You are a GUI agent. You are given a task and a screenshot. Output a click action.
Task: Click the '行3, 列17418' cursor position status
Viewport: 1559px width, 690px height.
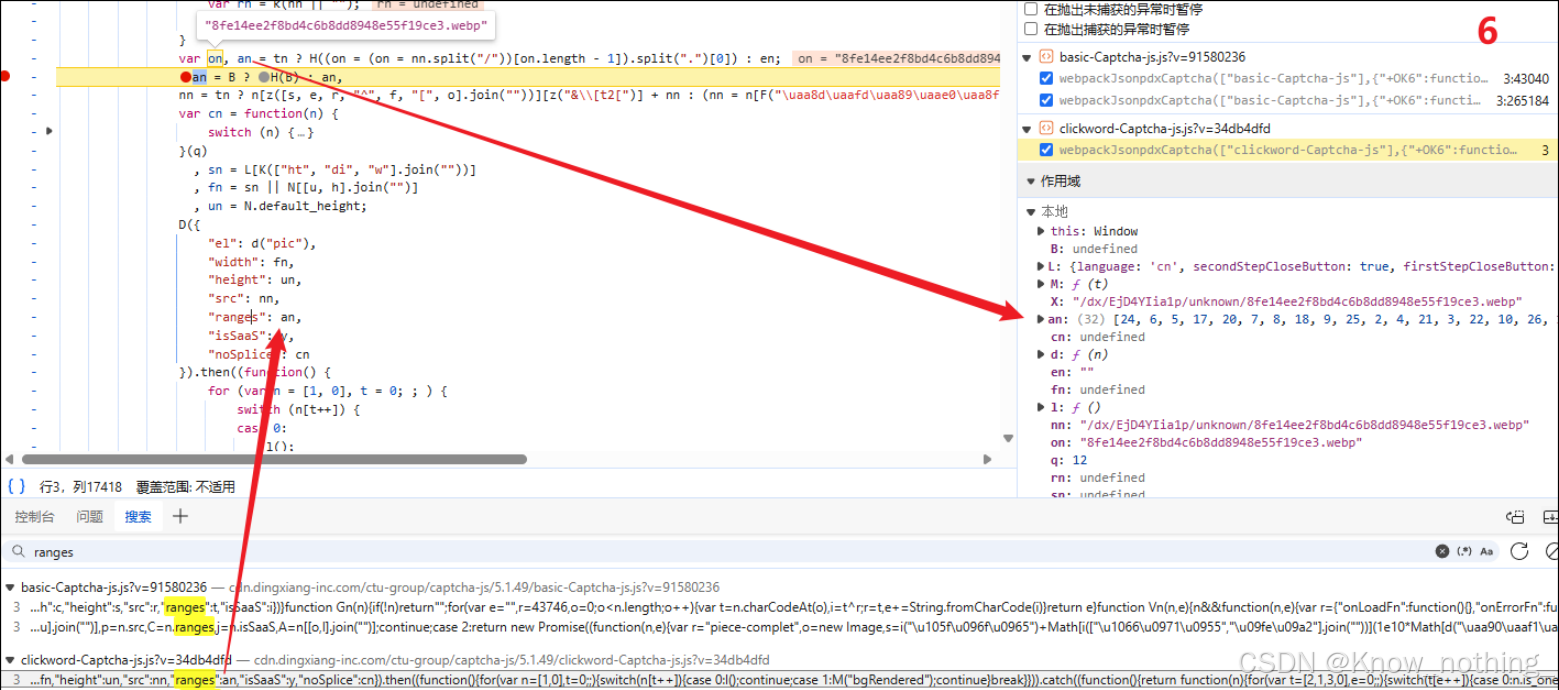click(x=80, y=487)
